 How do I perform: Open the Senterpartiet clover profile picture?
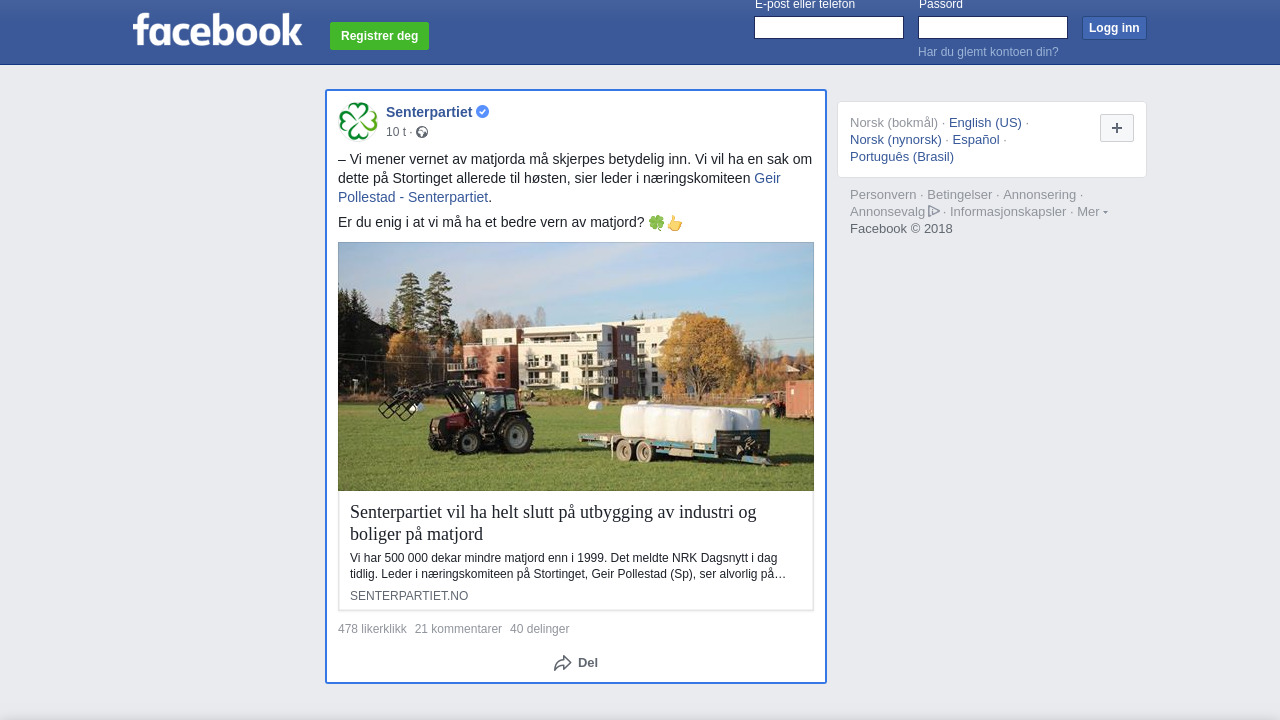pyautogui.click(x=358, y=121)
